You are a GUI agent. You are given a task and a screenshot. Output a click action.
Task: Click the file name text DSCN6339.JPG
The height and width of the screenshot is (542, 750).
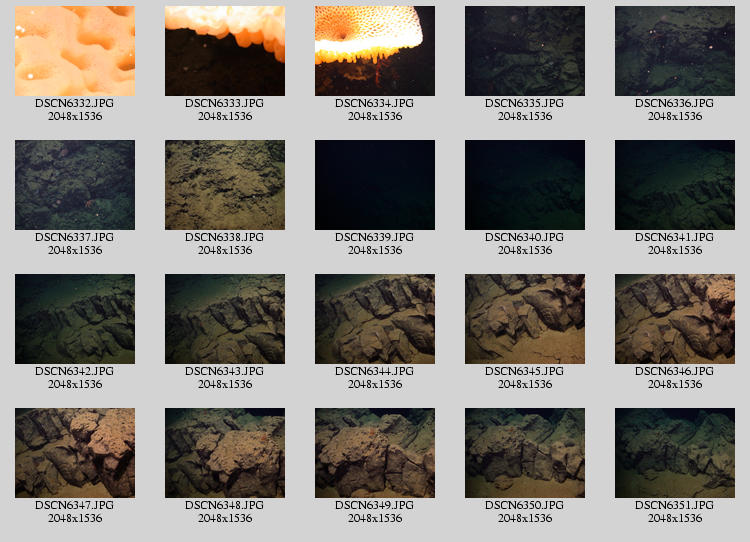click(375, 237)
